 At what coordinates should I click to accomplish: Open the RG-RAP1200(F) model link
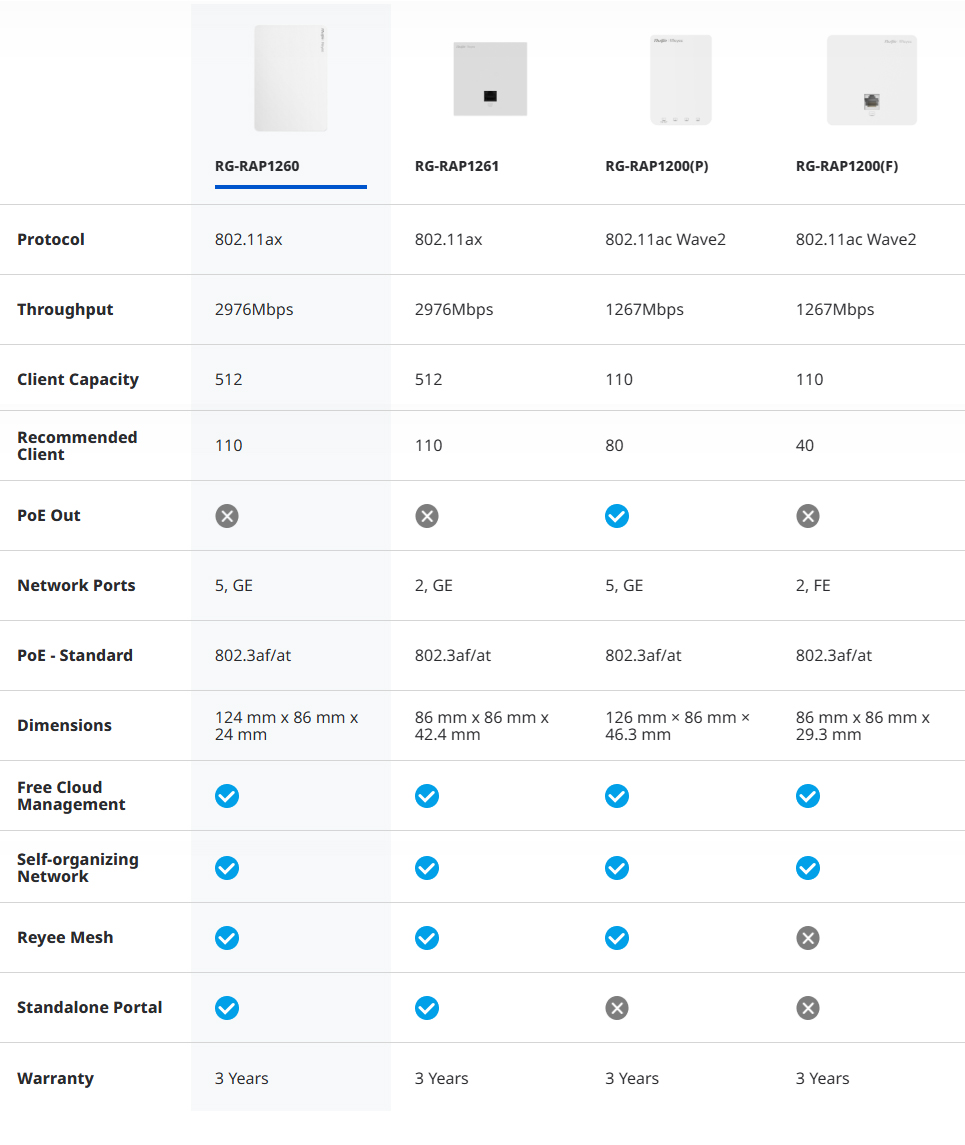(x=847, y=166)
